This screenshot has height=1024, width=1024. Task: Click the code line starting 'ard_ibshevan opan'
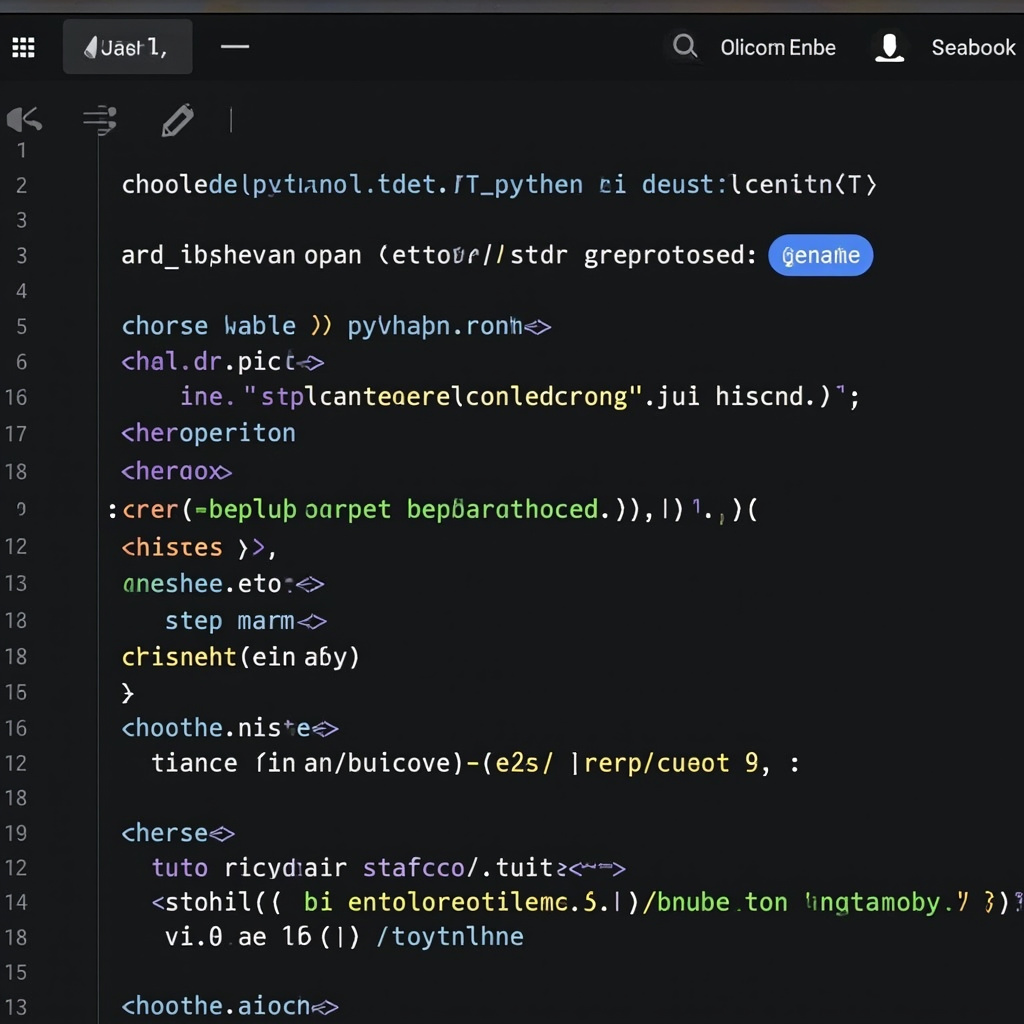439,255
